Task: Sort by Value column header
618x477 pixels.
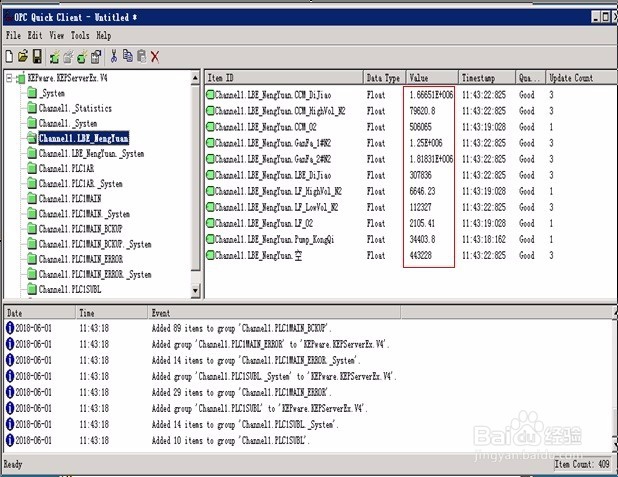Action: click(x=432, y=78)
